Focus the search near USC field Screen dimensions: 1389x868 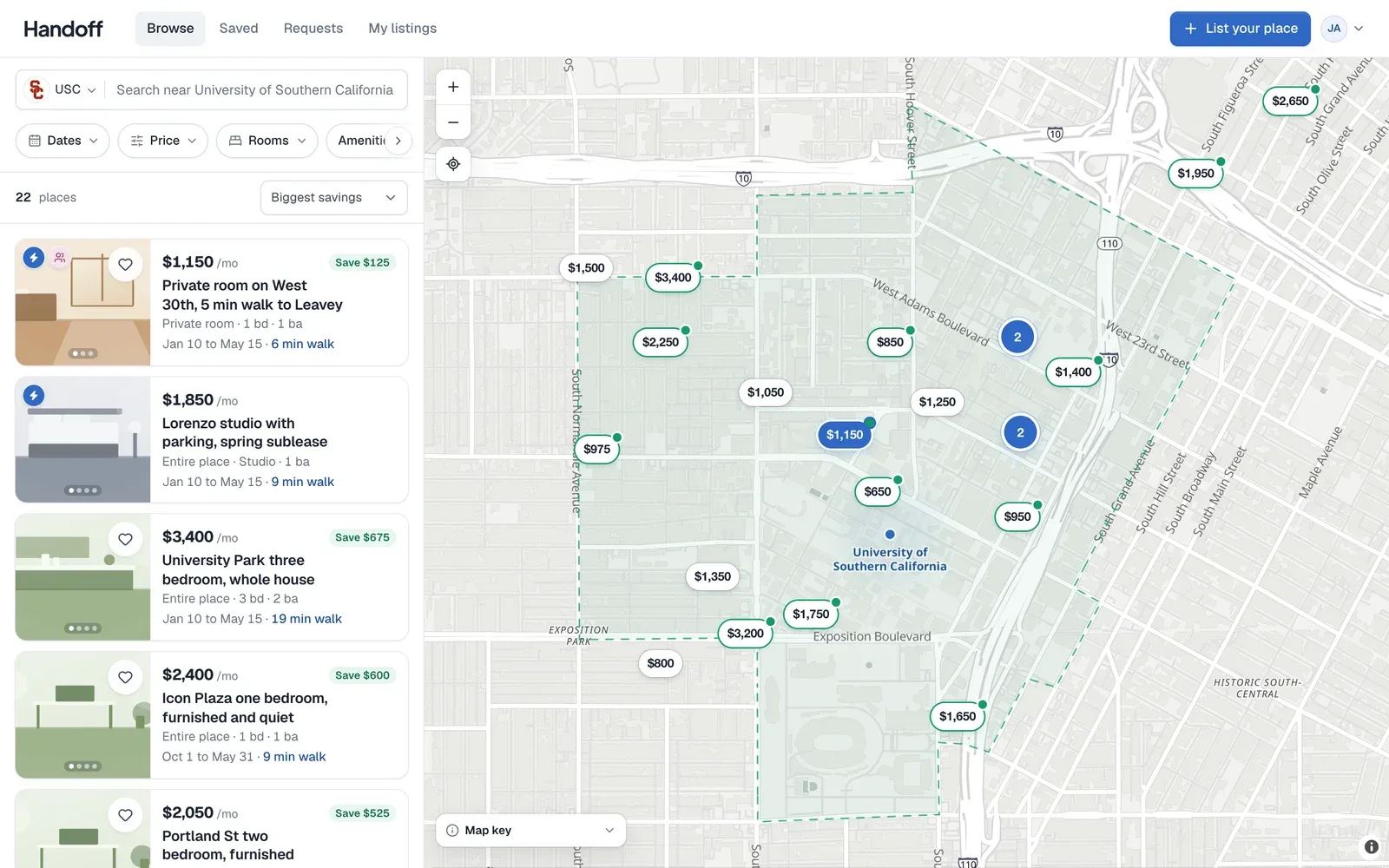(255, 89)
